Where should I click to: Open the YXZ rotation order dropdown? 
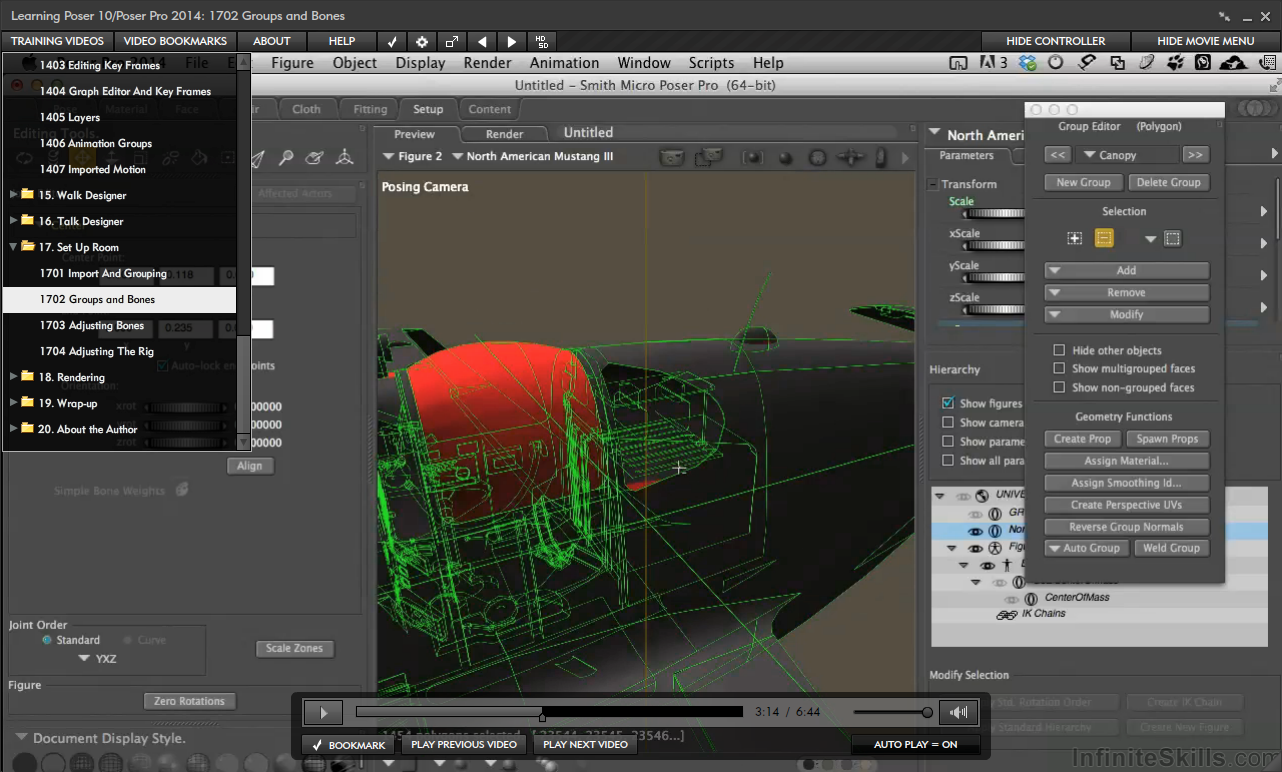point(97,659)
